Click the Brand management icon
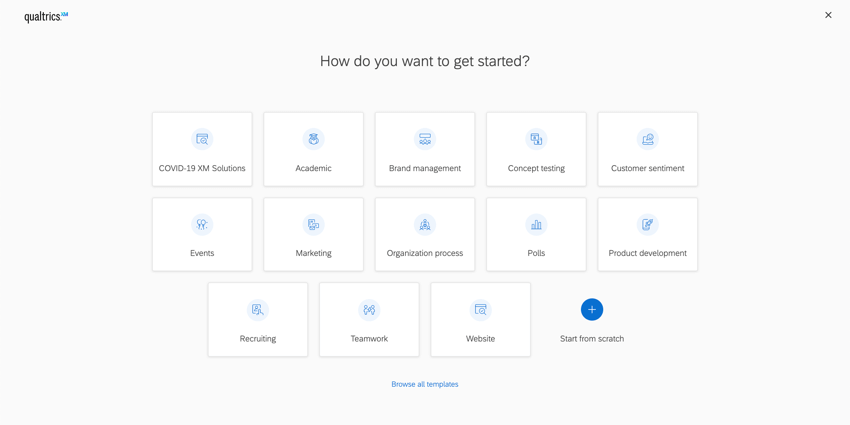The image size is (850, 425). pyautogui.click(x=425, y=139)
